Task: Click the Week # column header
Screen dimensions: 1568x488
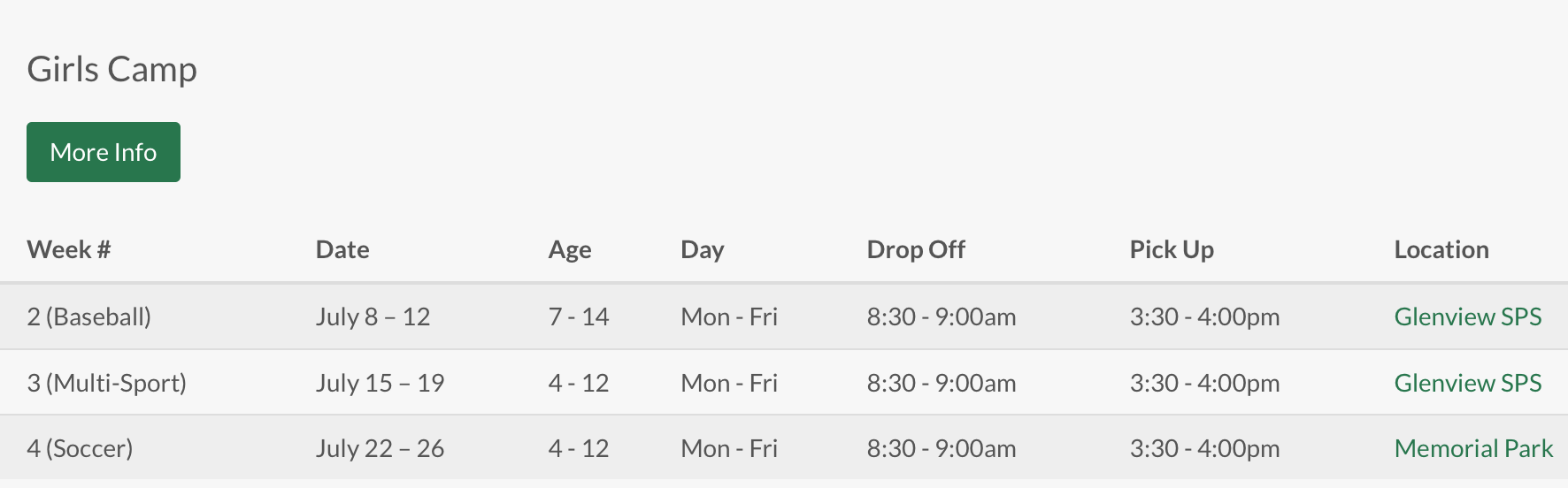Action: [69, 249]
